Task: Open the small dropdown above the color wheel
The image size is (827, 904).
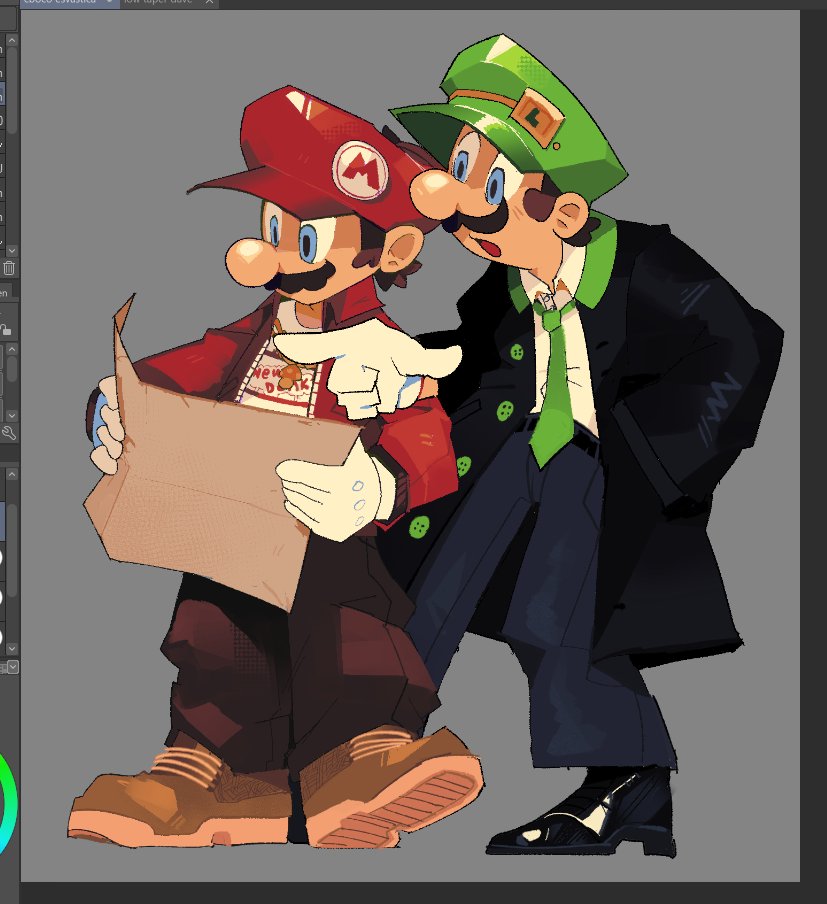Action: coord(13,667)
